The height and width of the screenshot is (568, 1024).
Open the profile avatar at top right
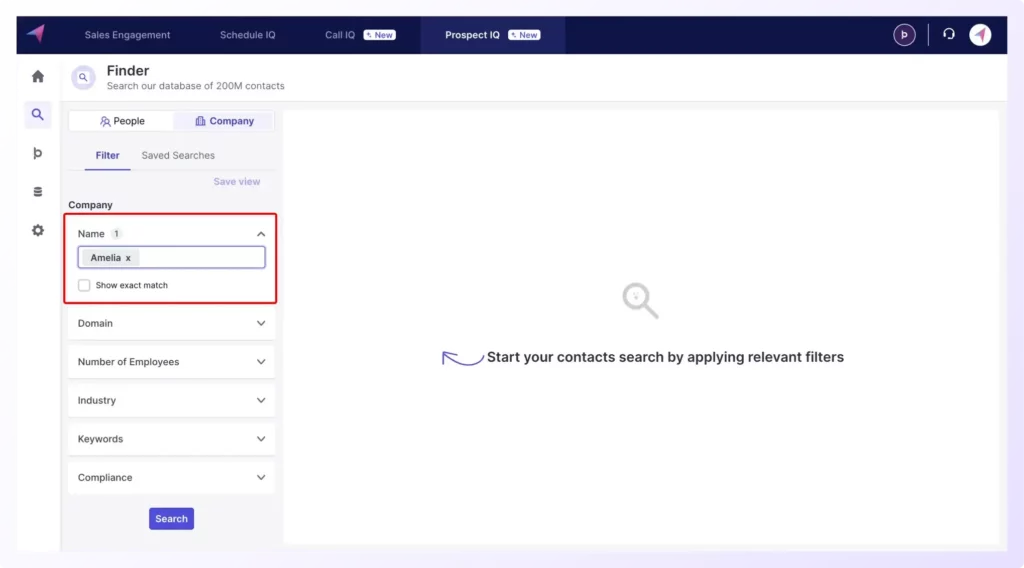point(980,35)
